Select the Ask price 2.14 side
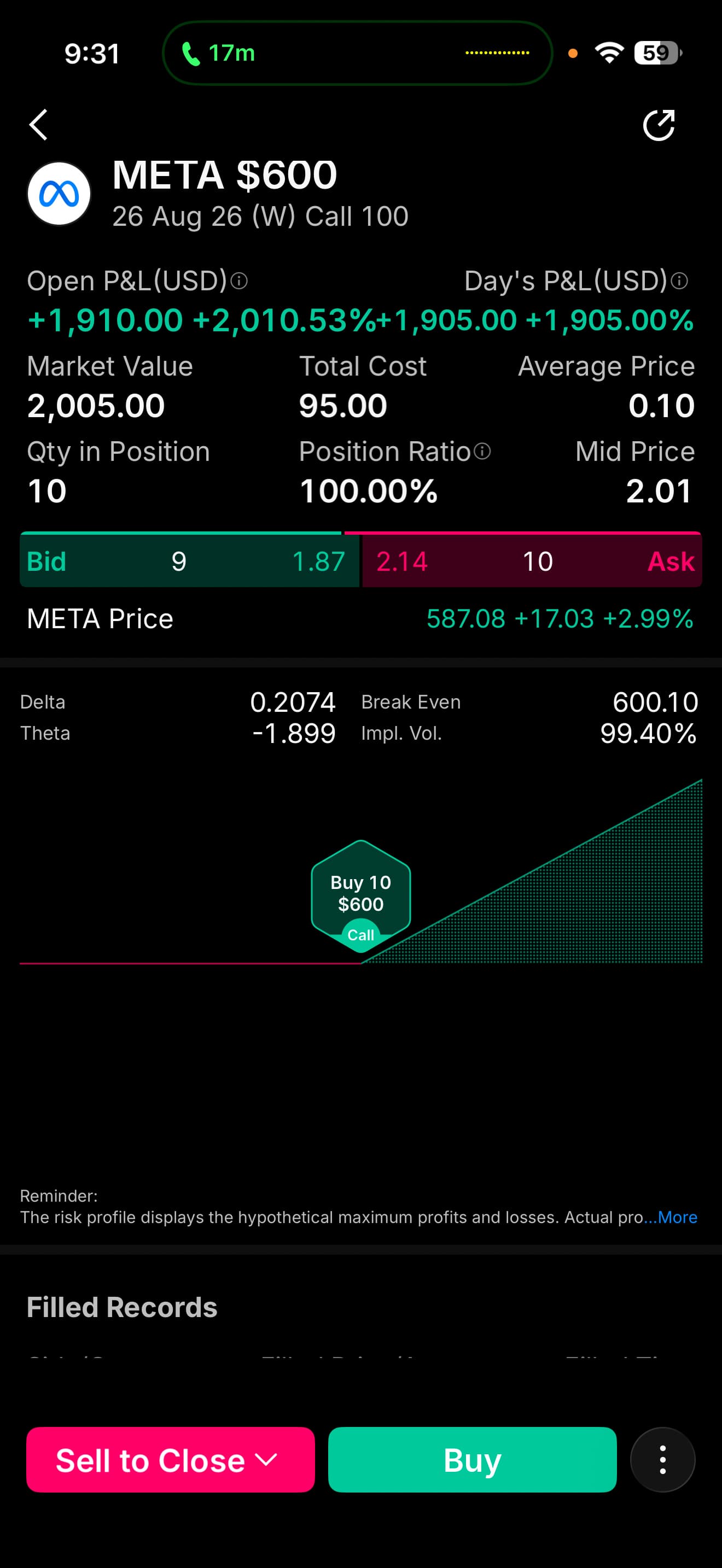Screen dimensions: 722x1568 [532, 560]
